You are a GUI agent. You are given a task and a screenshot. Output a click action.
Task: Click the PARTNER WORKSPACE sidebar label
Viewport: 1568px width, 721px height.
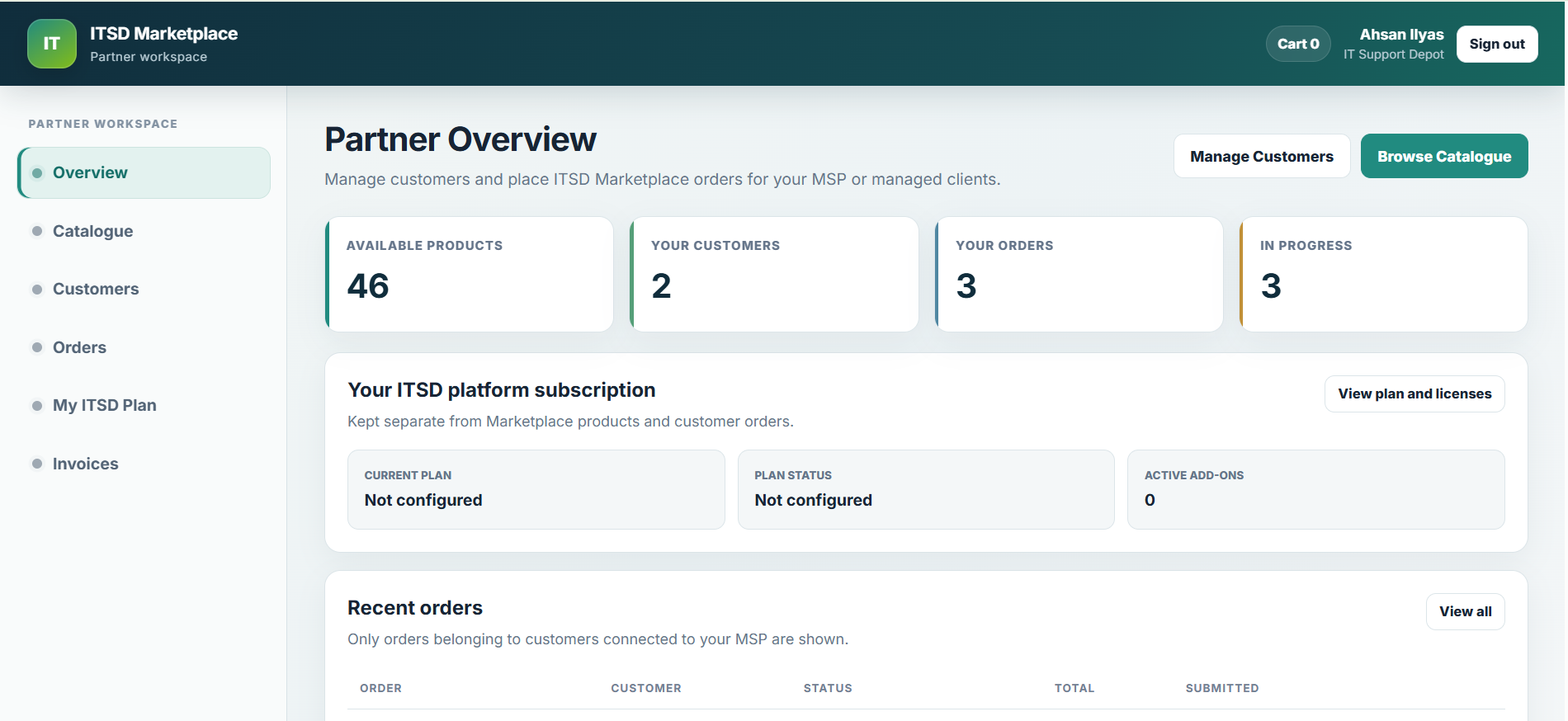click(103, 124)
